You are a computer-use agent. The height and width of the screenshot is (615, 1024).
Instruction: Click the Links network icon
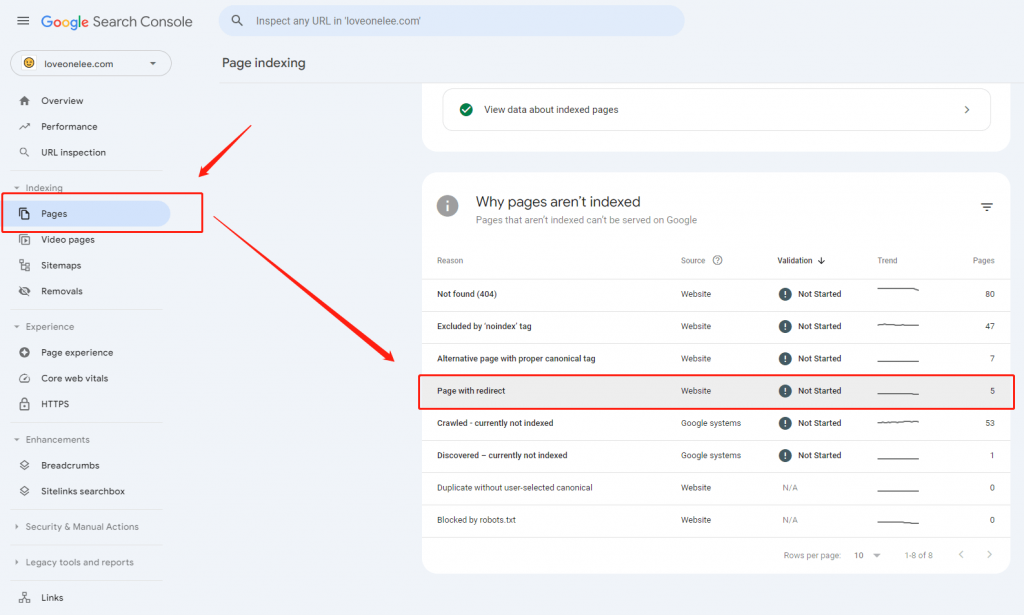tap(24, 597)
